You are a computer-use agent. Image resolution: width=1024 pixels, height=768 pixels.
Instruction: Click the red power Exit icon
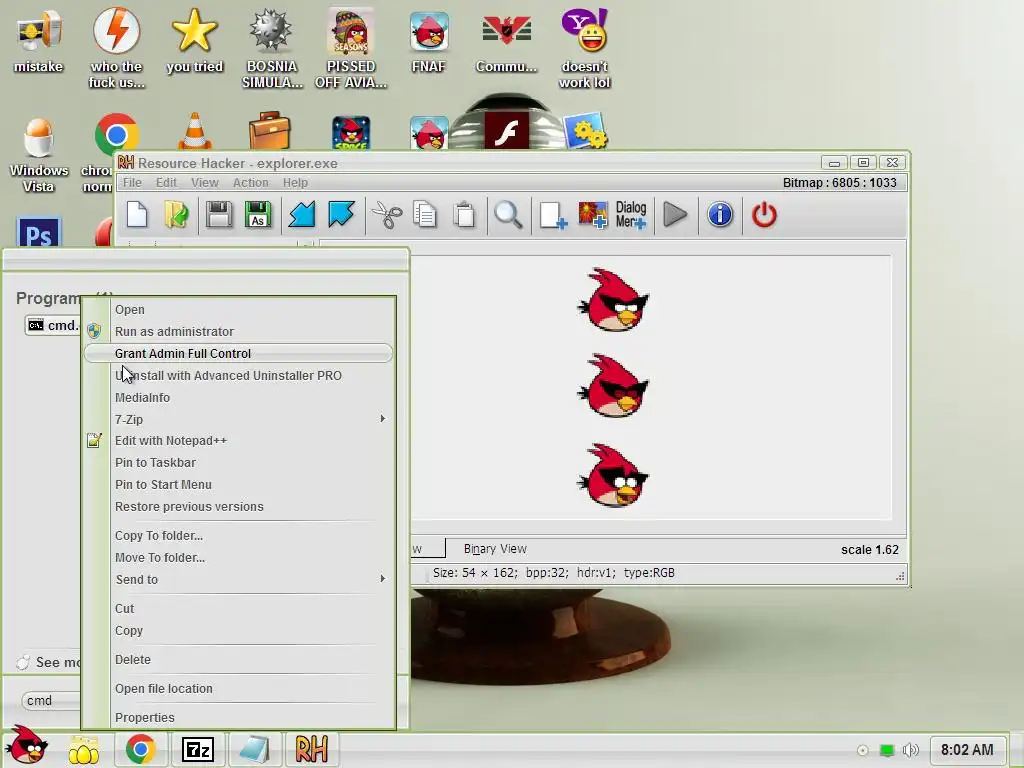(764, 215)
